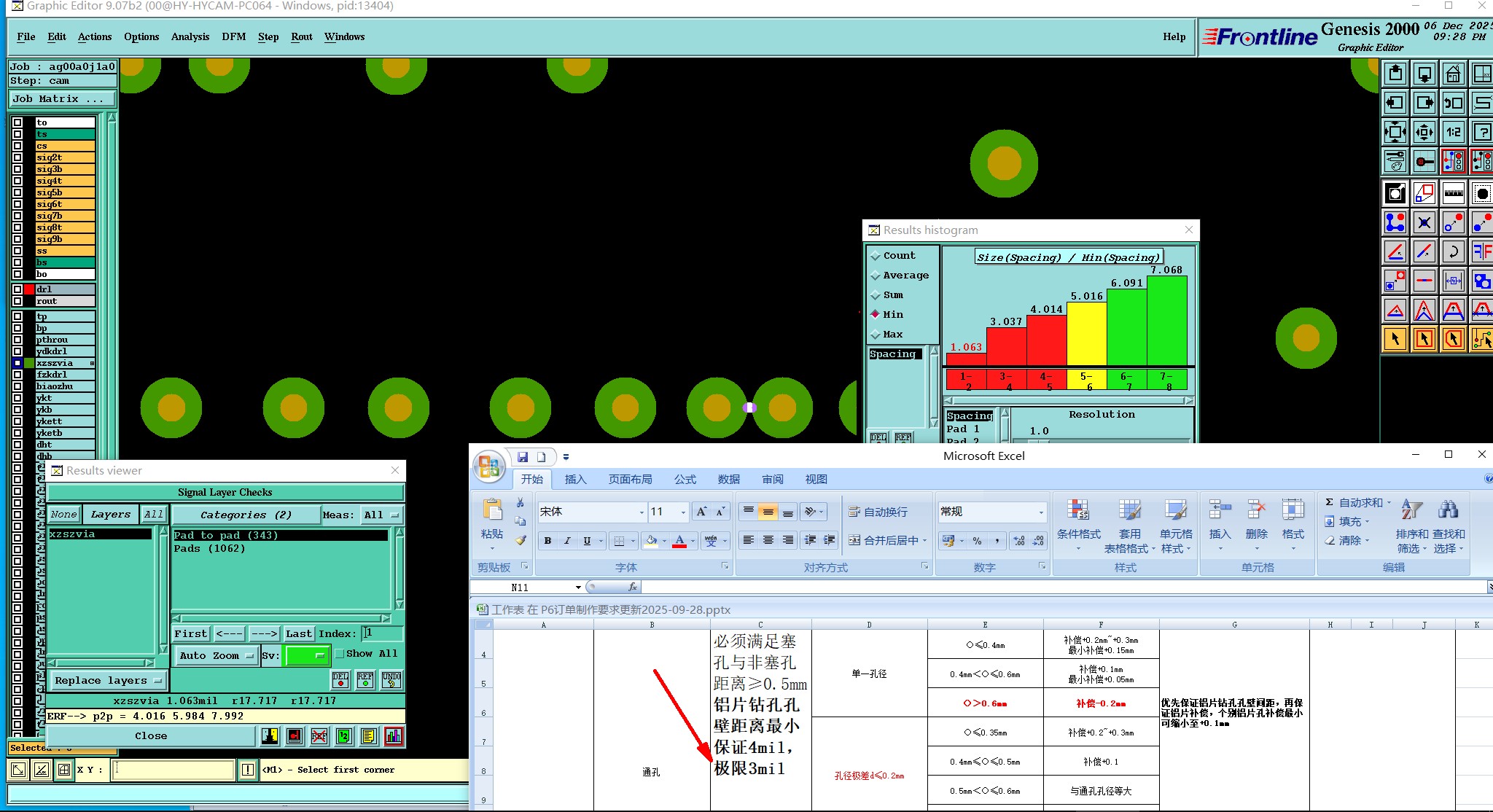Click Excel format painter brush icon
Image resolution: width=1493 pixels, height=812 pixels.
pos(521,540)
